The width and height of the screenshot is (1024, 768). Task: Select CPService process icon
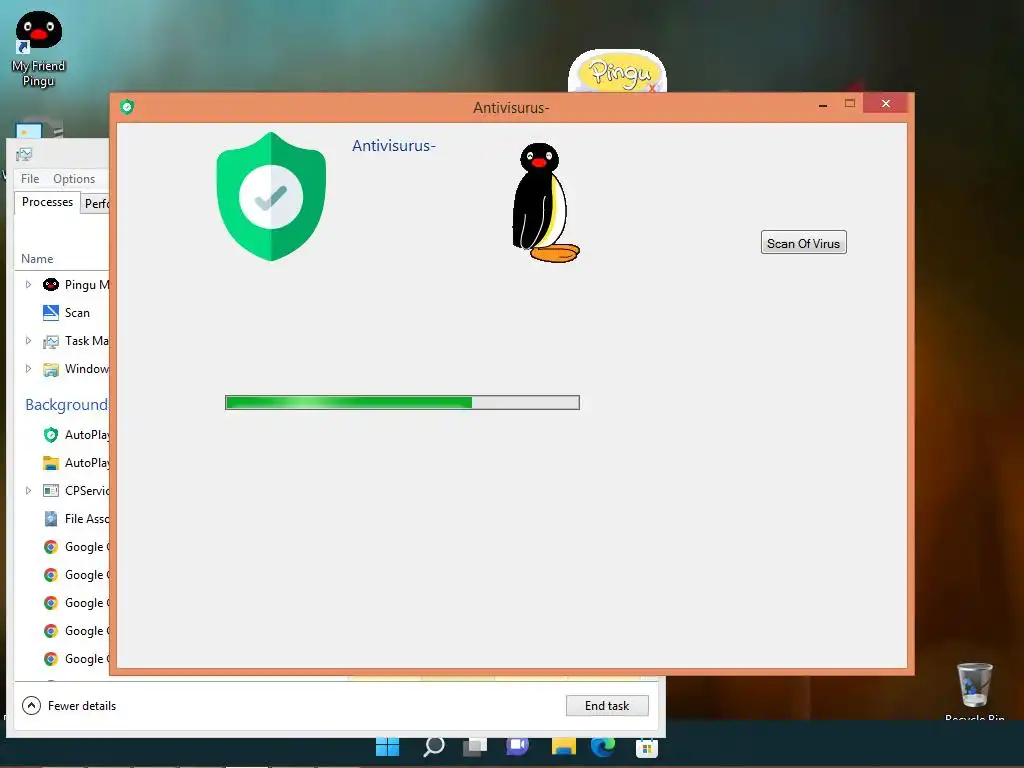coord(51,490)
